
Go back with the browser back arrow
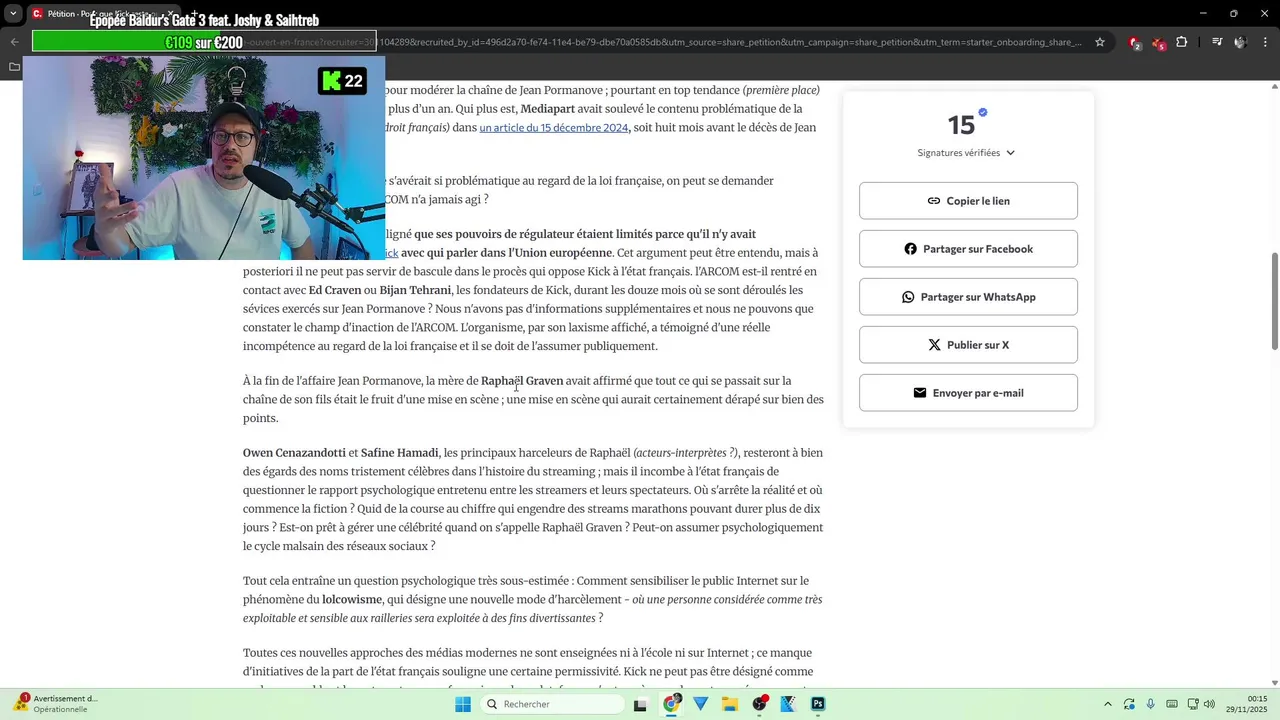14,42
